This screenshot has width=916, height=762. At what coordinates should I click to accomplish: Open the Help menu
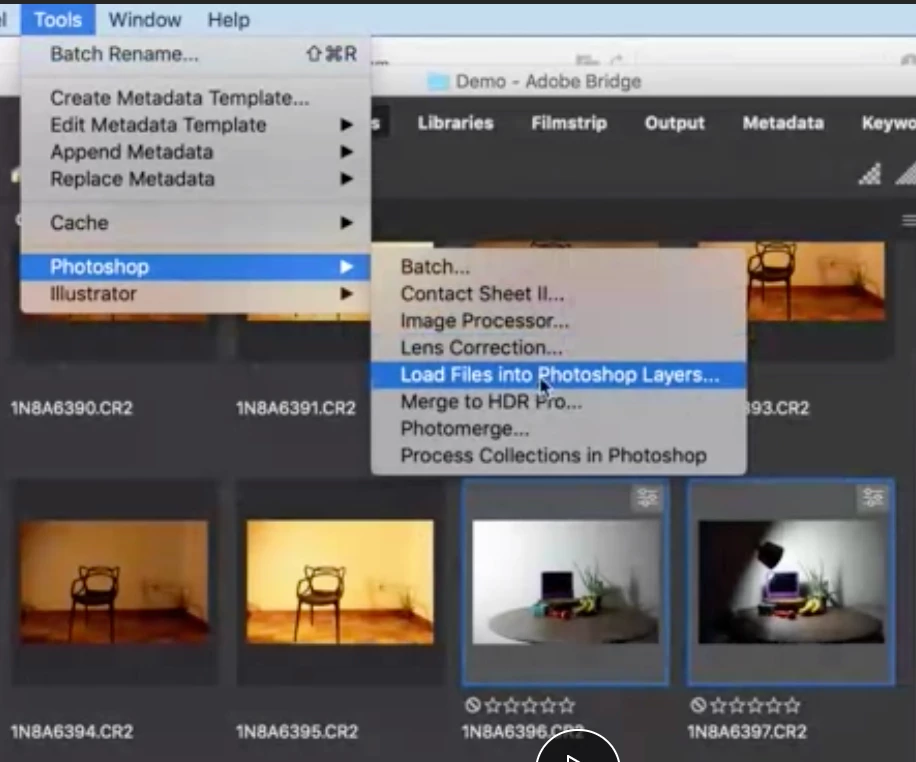pos(228,20)
